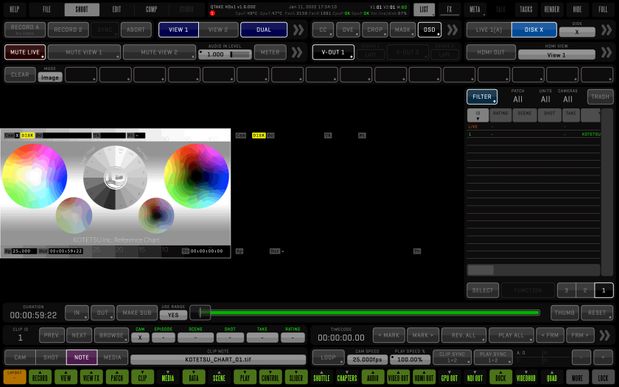
Task: Click the ABORT button
Action: (136, 30)
